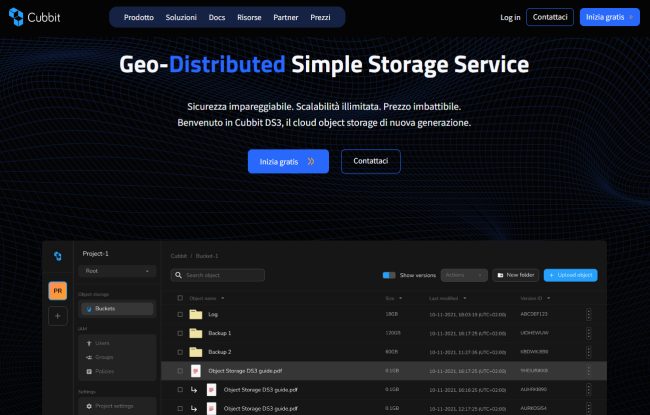Select Policies in the IAM sidebar
The height and width of the screenshot is (415, 650).
click(104, 371)
